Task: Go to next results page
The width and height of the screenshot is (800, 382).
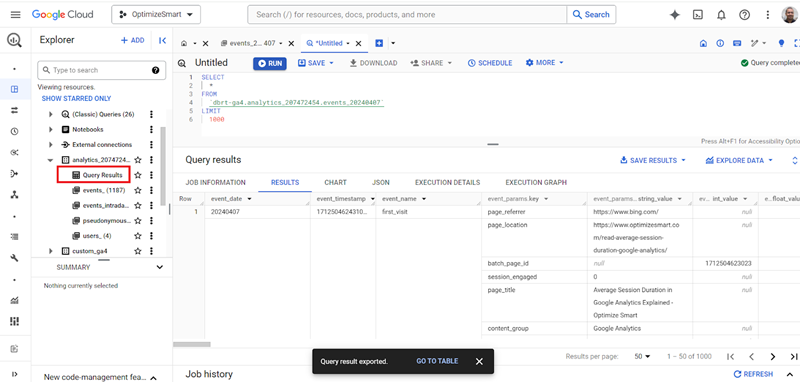Action: coord(772,356)
